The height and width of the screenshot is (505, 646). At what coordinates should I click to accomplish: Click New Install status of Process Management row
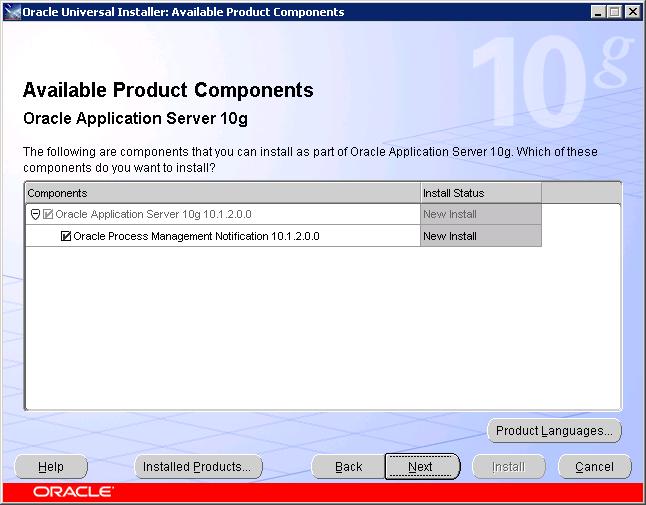click(x=481, y=236)
